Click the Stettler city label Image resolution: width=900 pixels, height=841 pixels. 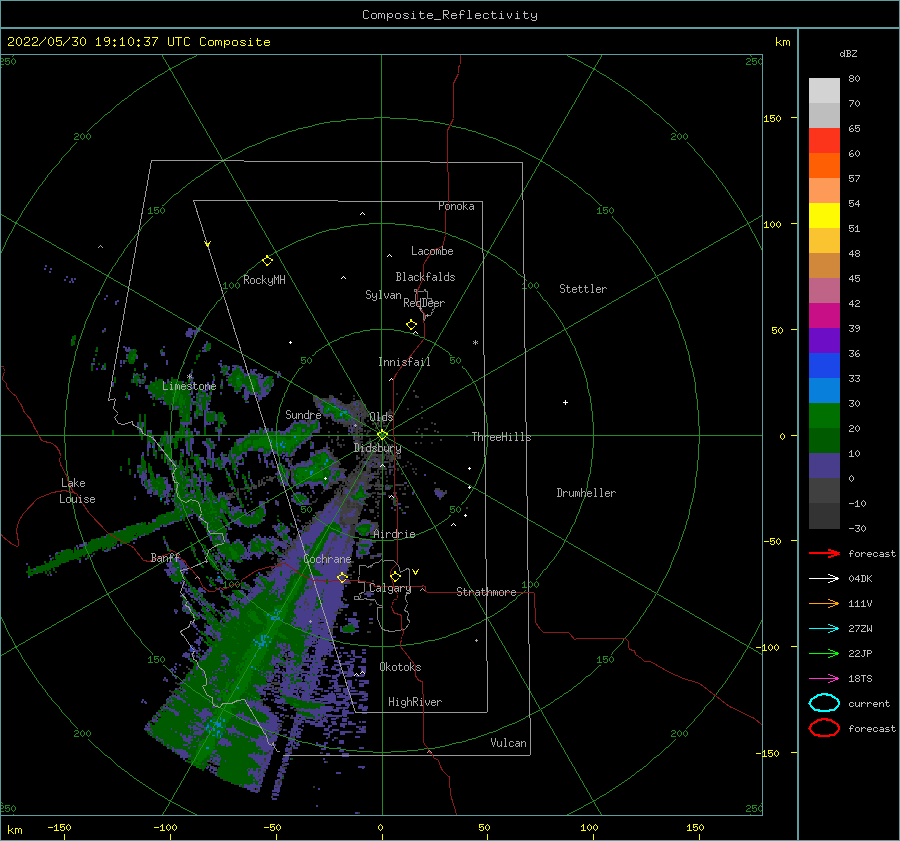click(583, 289)
